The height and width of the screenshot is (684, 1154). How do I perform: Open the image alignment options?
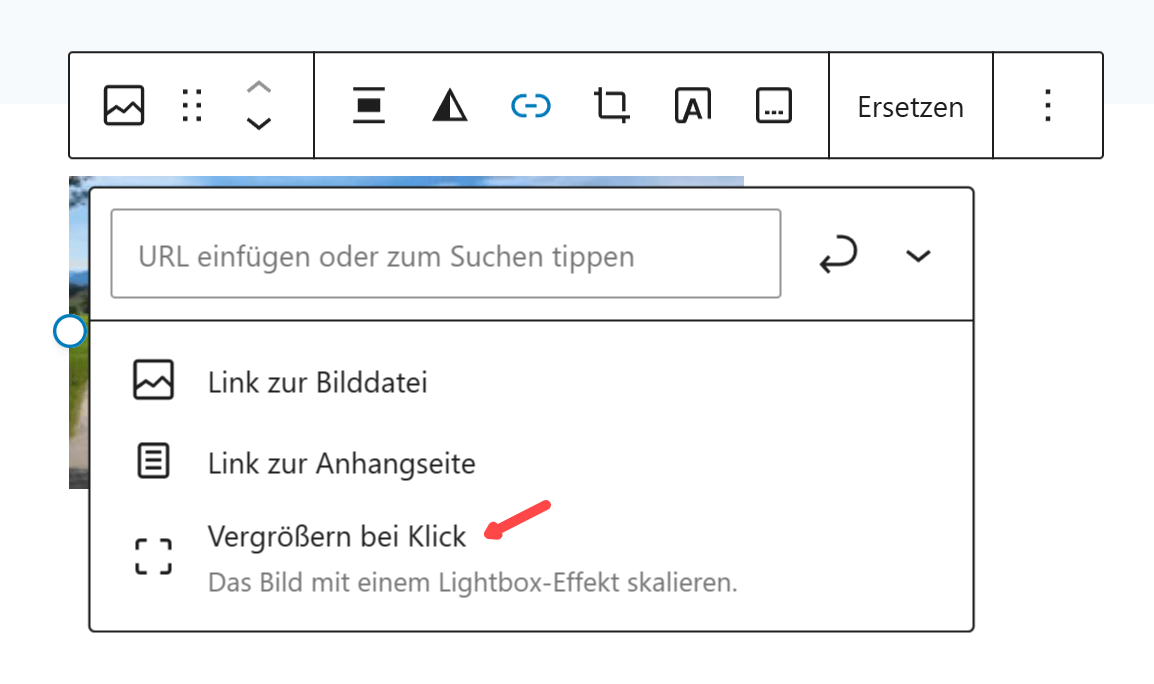pos(369,106)
